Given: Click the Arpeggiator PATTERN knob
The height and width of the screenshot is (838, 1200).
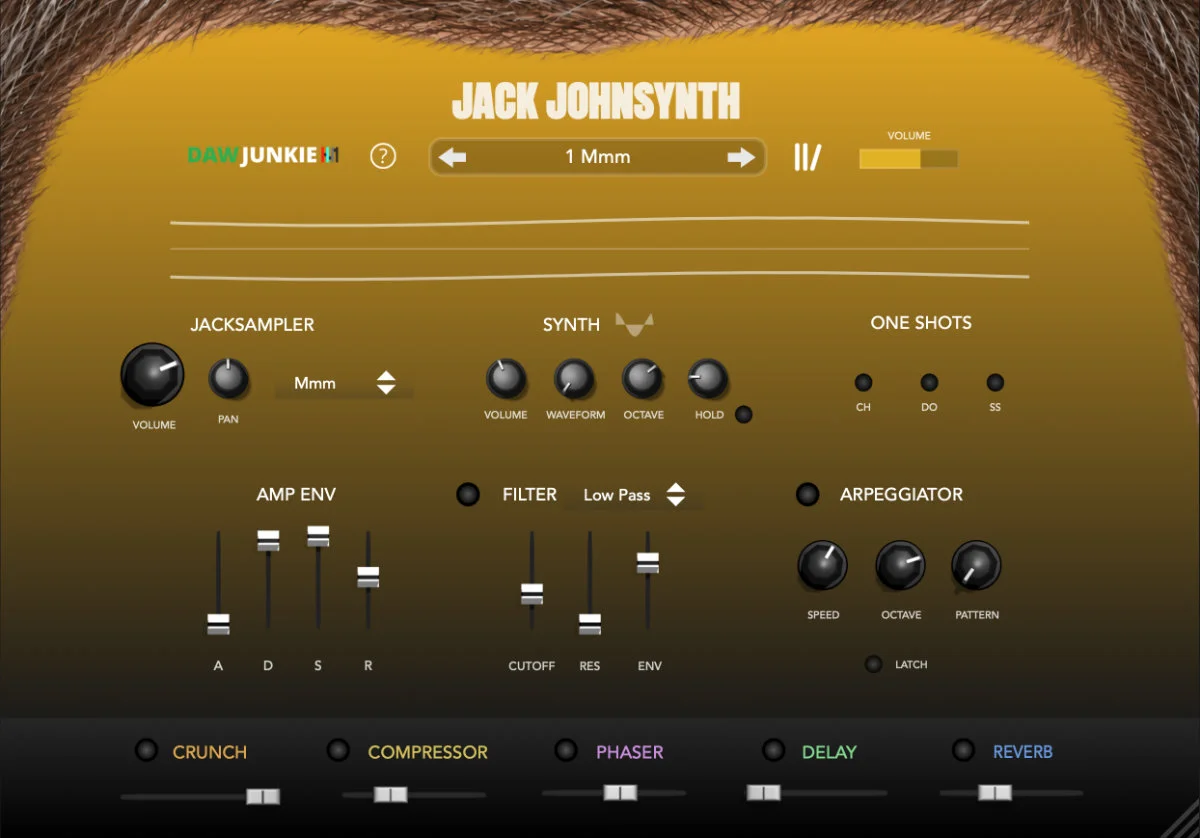Looking at the screenshot, I should coord(976,566).
